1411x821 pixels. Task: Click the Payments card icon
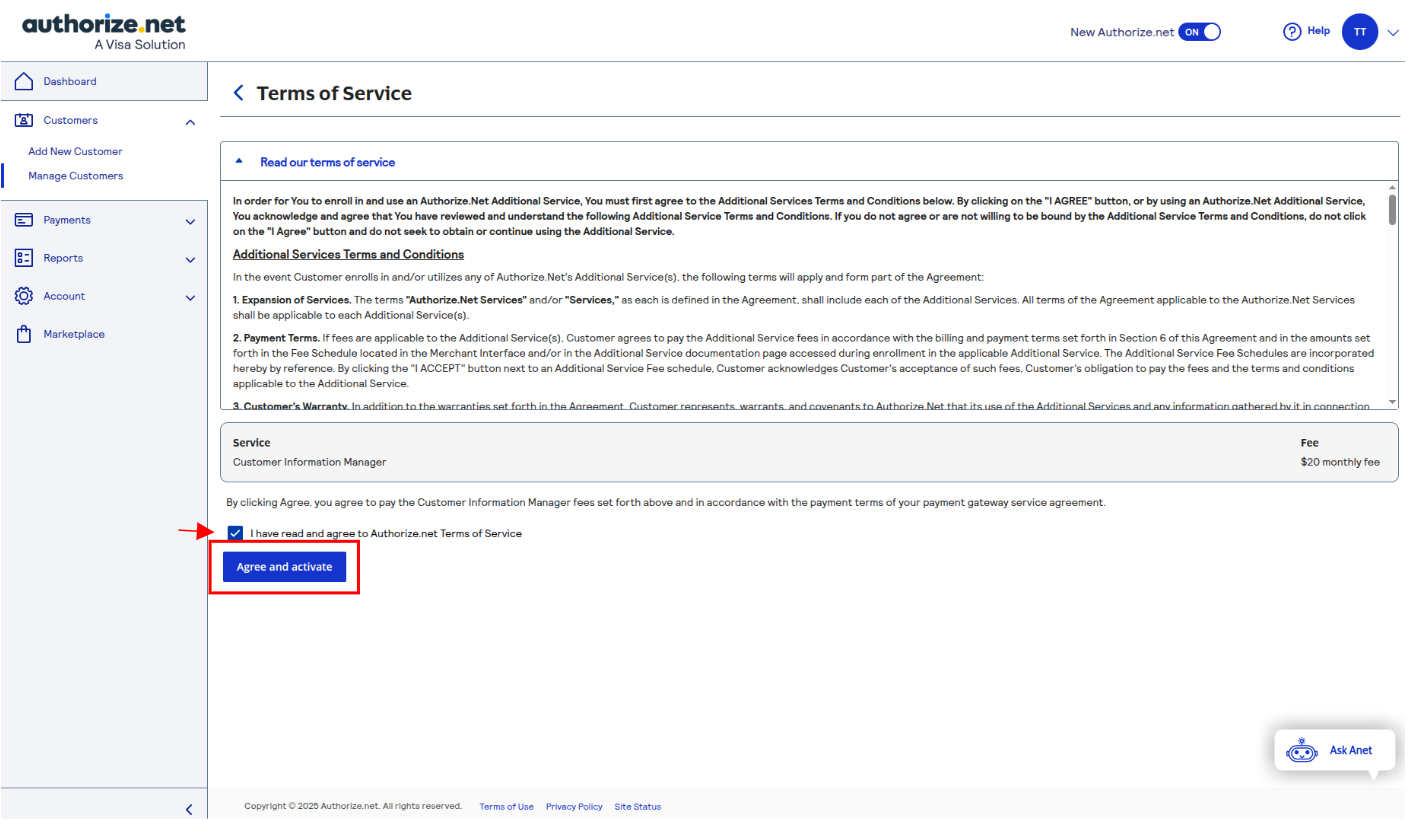[x=25, y=220]
